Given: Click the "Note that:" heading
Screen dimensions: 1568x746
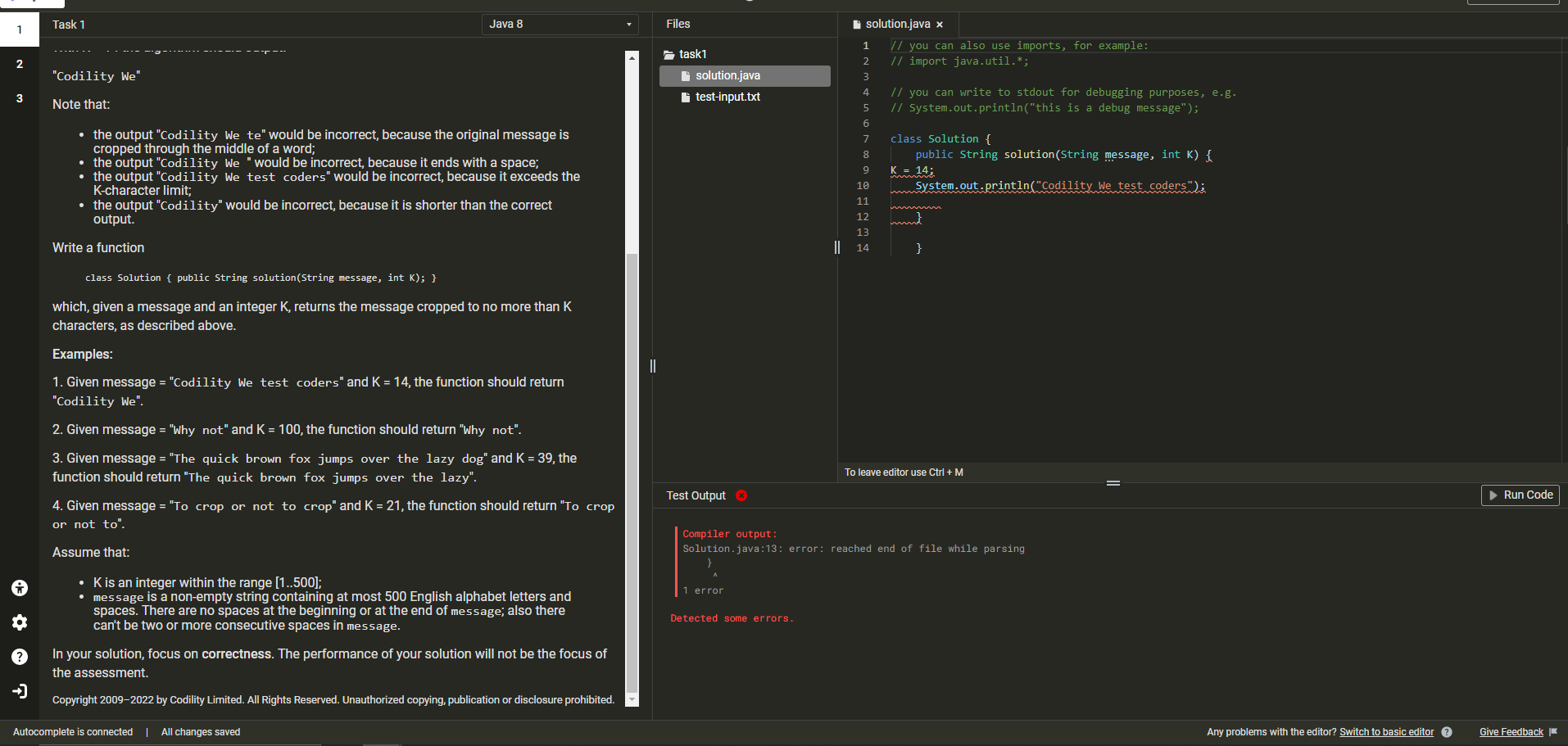Looking at the screenshot, I should tap(81, 105).
